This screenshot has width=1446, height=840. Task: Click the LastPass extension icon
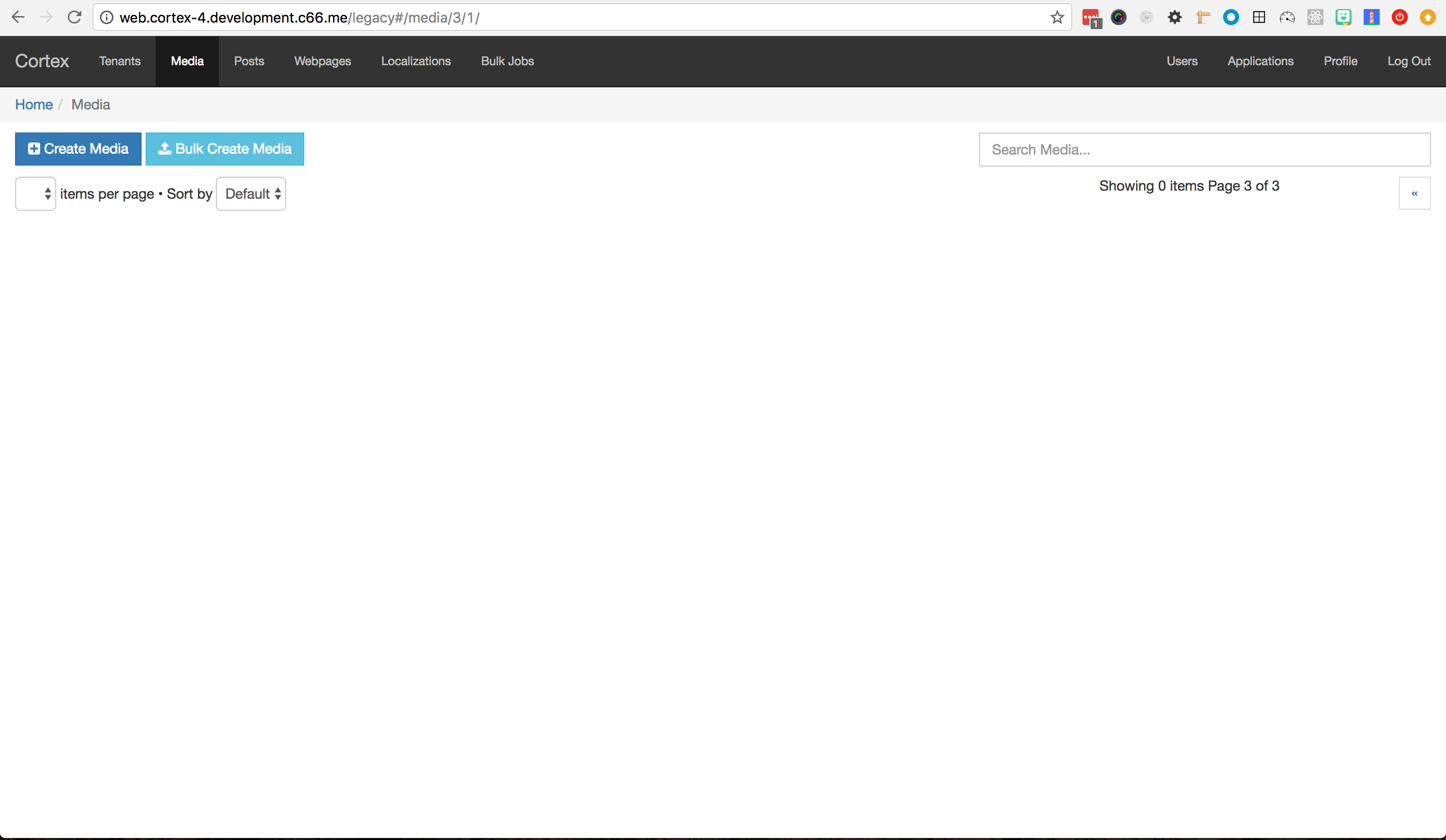[x=1091, y=18]
